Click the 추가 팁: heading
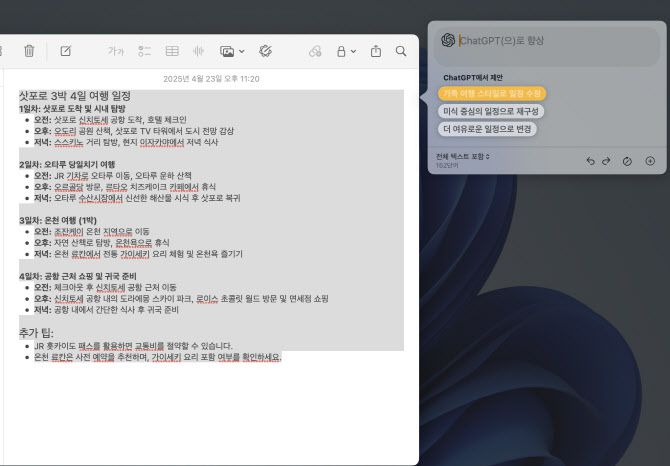Screen dimensions: 670x466 click(x=36, y=333)
